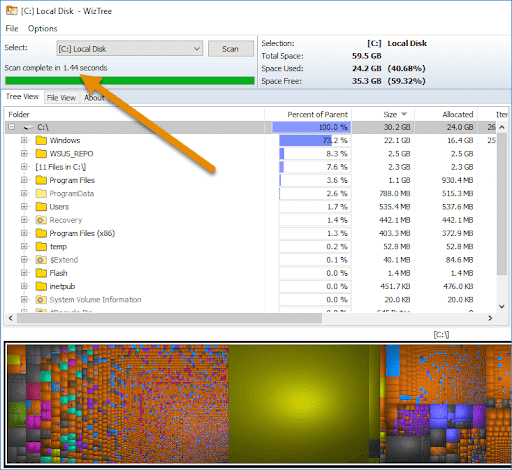This screenshot has height=470, width=512.
Task: Click the Space Used 24.2 GB value
Action: pos(367,69)
